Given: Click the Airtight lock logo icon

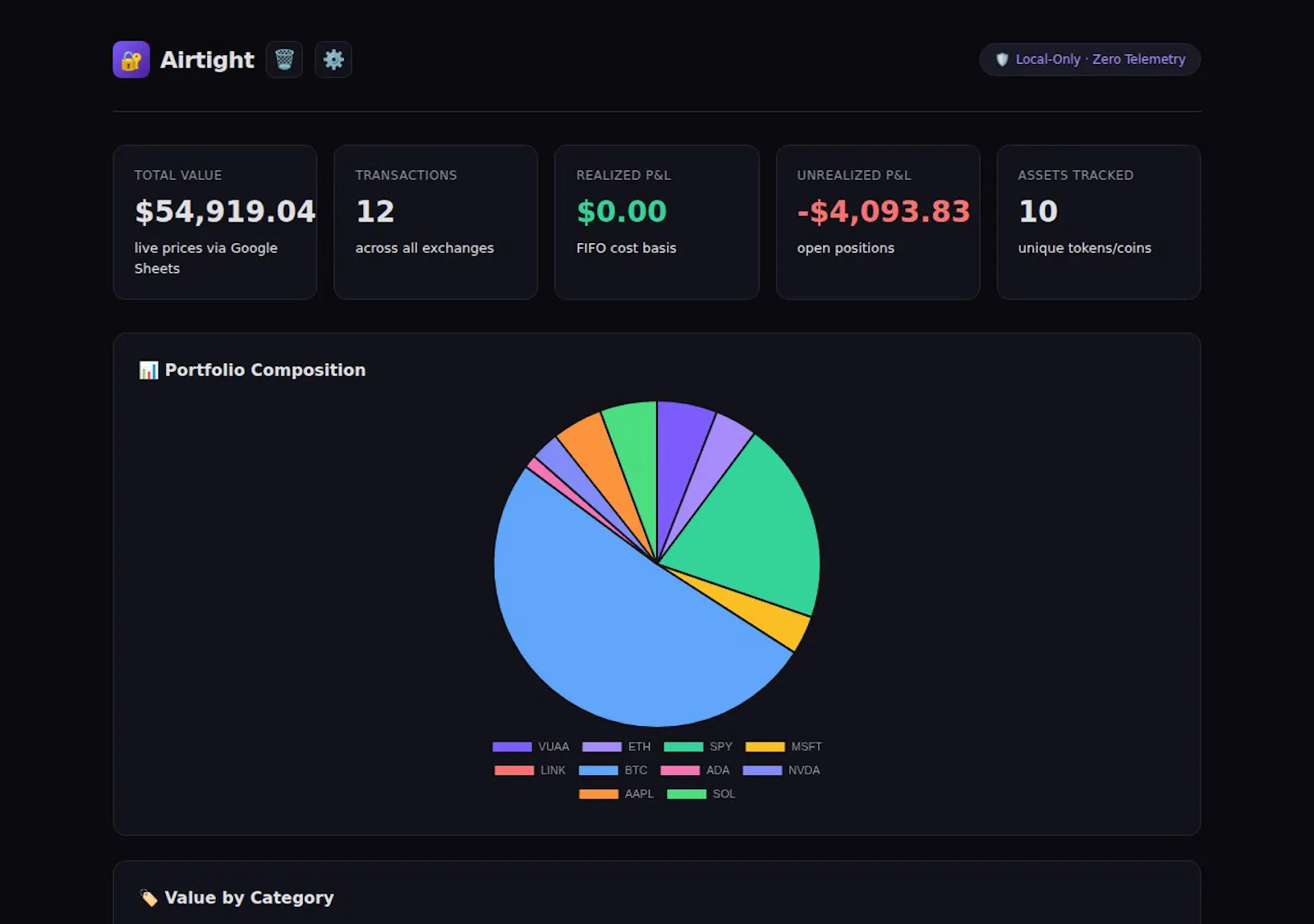Looking at the screenshot, I should tap(131, 60).
